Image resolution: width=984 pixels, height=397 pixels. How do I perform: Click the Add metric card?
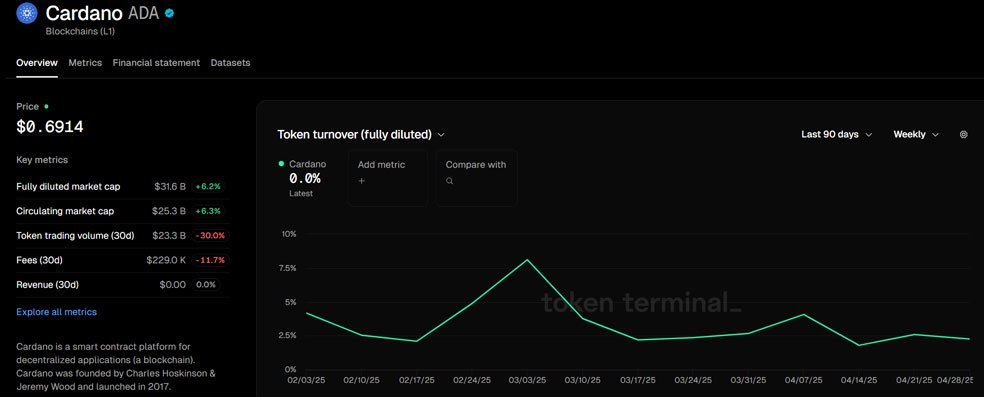tap(388, 178)
